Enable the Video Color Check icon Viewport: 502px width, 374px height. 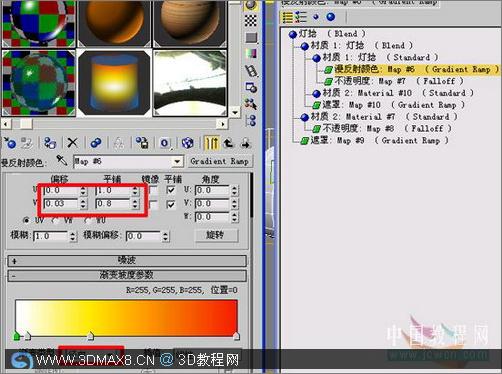tap(251, 53)
